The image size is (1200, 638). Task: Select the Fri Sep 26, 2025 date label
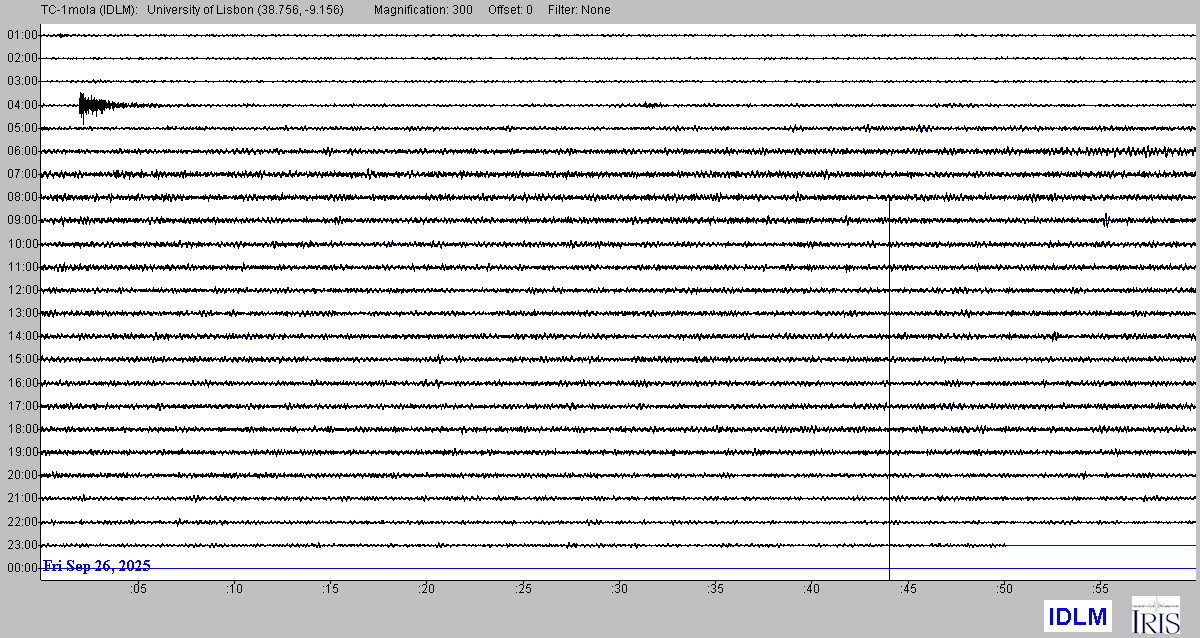(x=96, y=566)
